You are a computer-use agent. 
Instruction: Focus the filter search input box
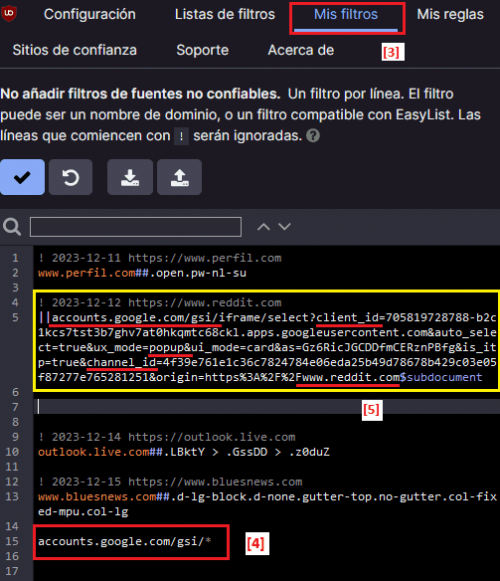point(136,227)
